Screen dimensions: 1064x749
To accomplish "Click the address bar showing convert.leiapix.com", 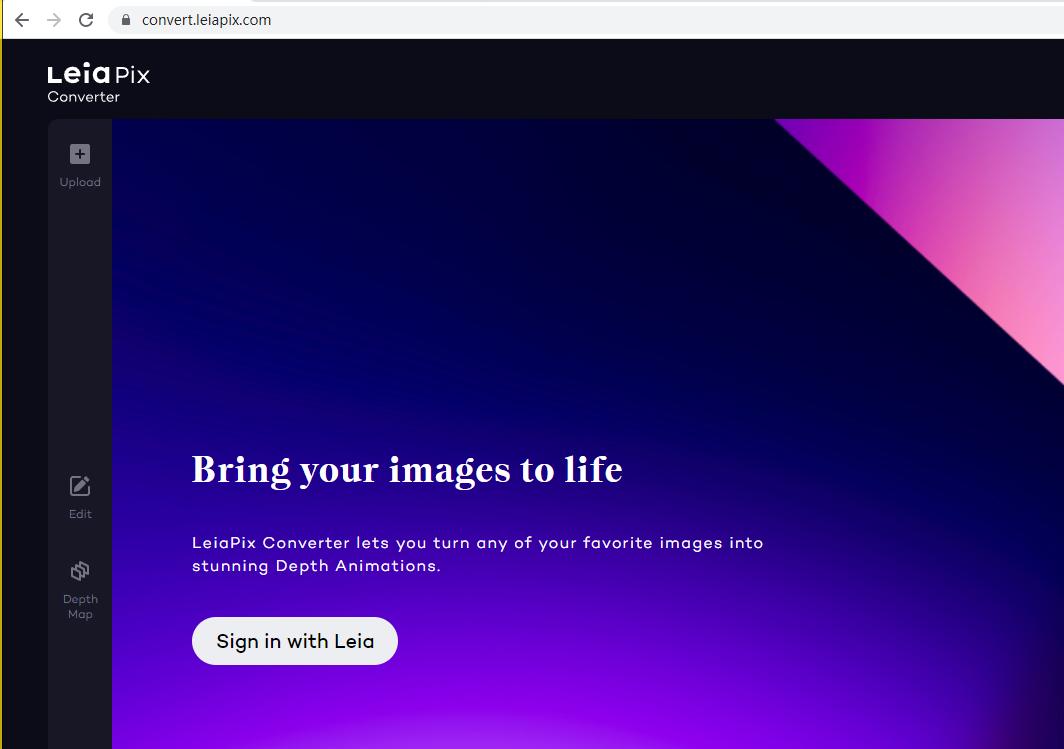I will [x=586, y=20].
